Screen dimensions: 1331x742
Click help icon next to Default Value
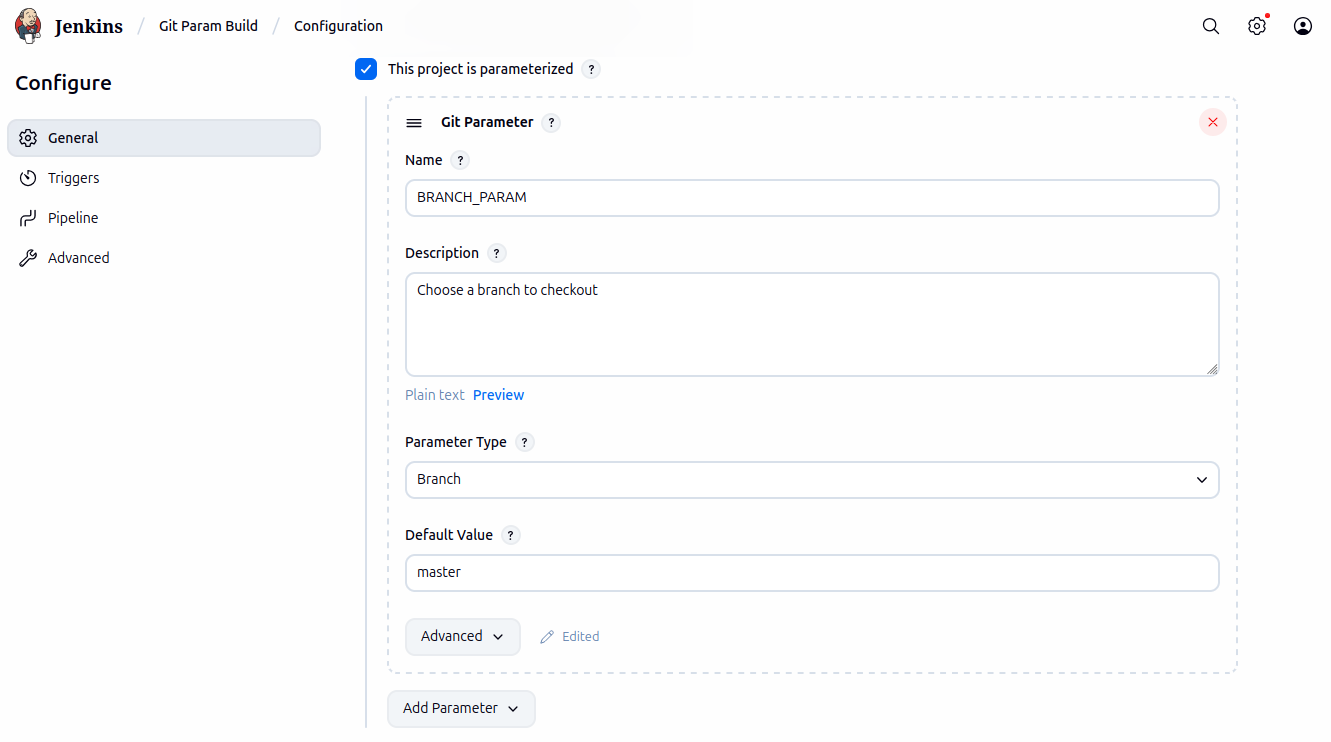click(x=510, y=535)
